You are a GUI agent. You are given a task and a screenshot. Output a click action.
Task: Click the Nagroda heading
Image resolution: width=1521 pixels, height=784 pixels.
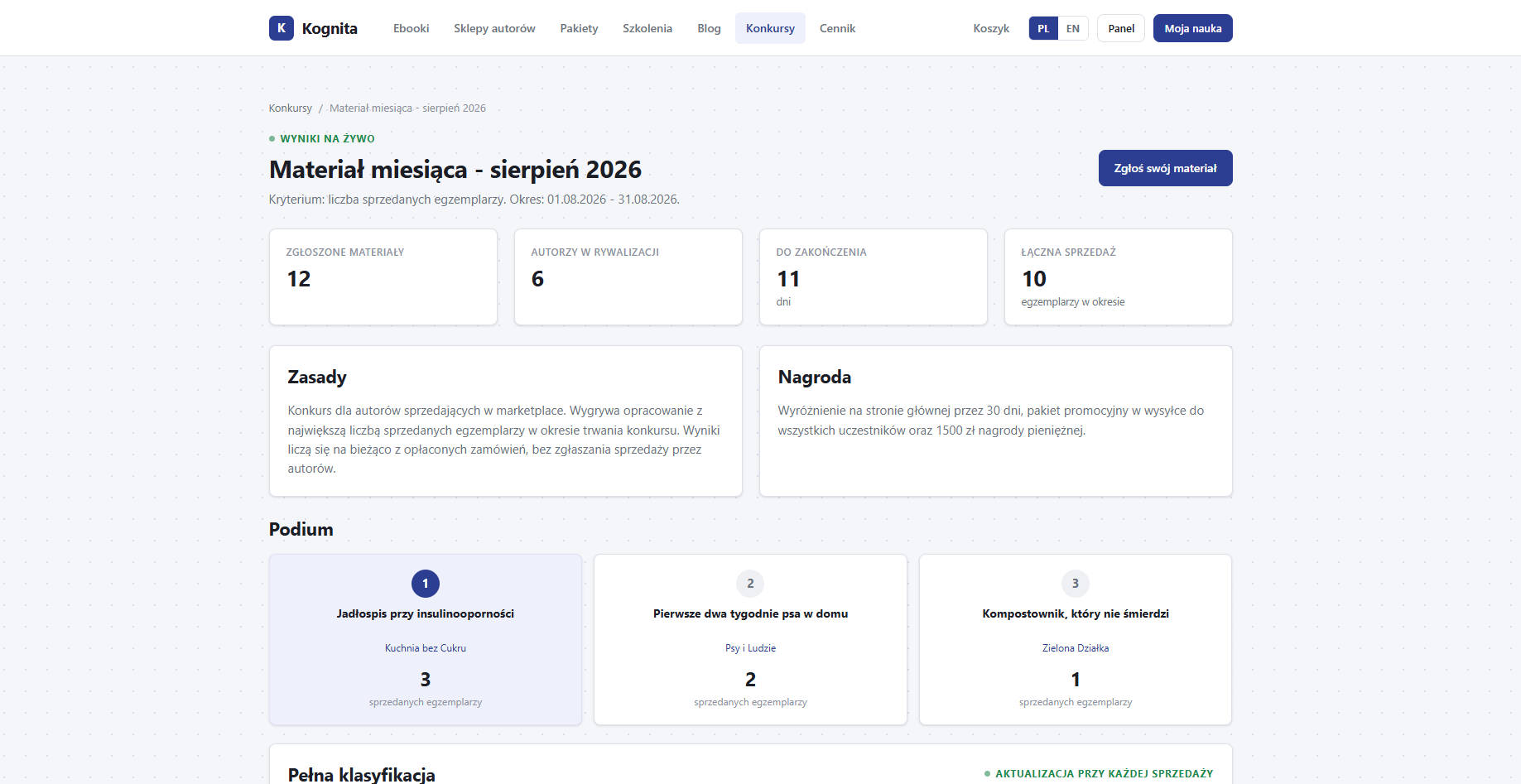815,378
